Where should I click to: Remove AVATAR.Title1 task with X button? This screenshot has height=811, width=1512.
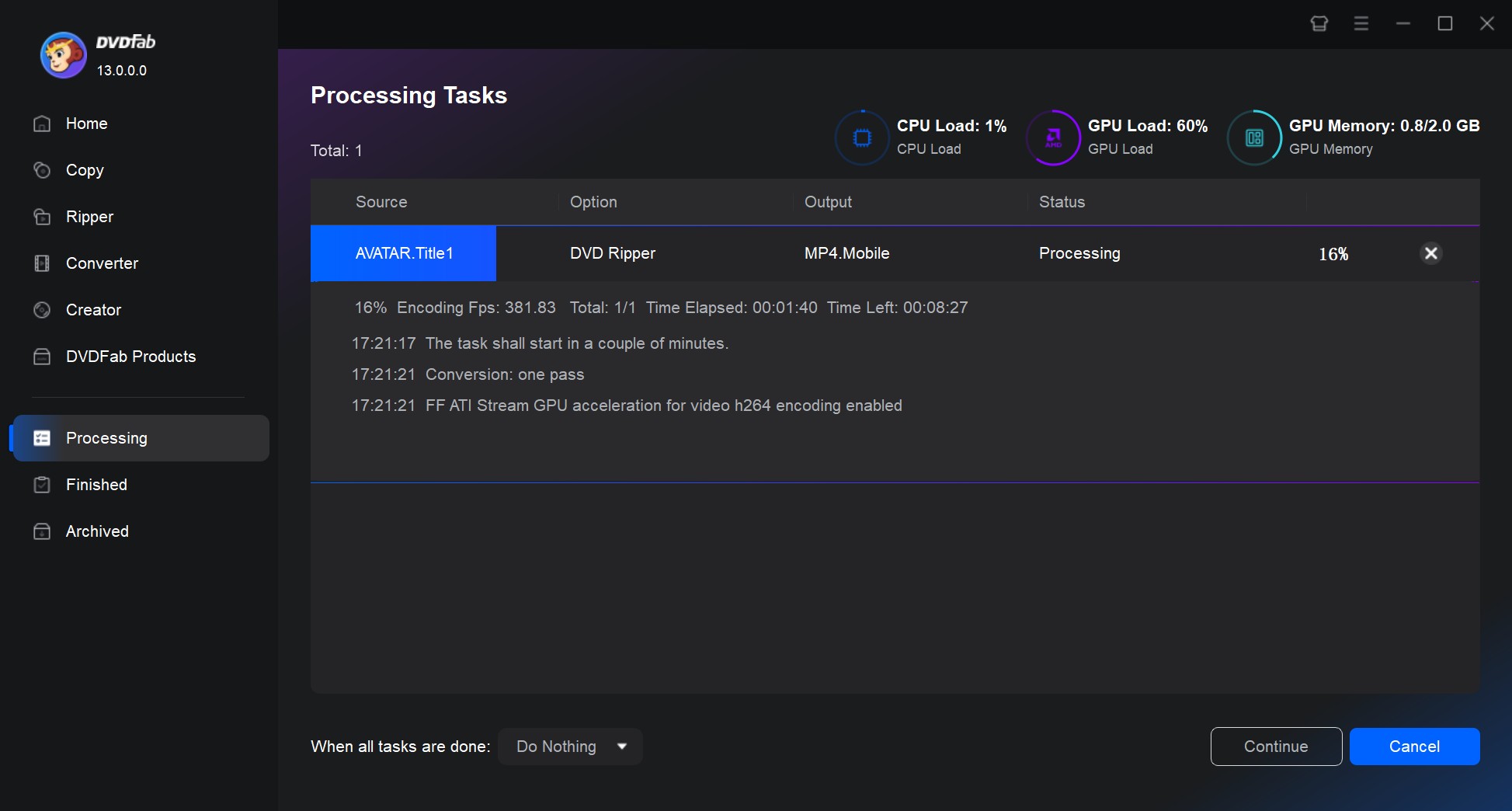(x=1430, y=253)
